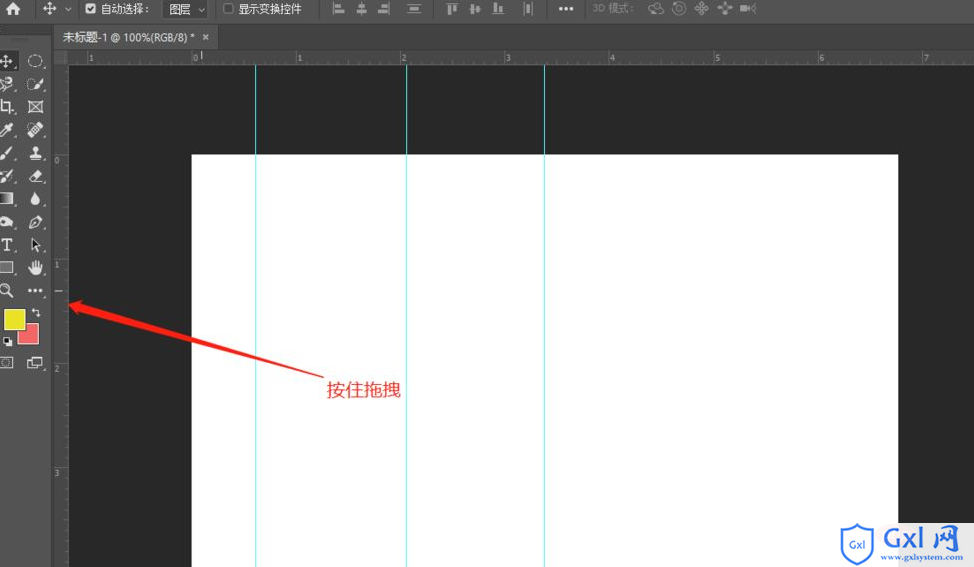Screen dimensions: 974x567
Task: Select the Hand tool
Action: point(35,268)
